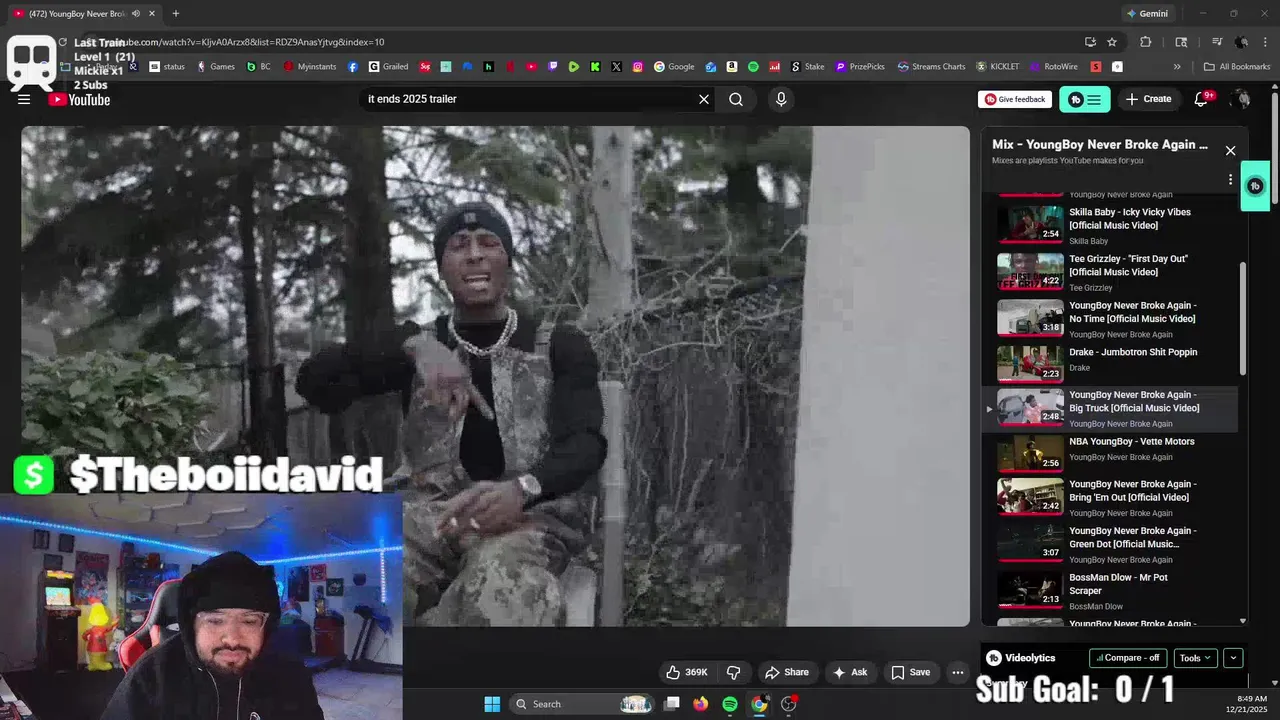
Task: Close the Mix playlist panel
Action: click(x=1230, y=151)
